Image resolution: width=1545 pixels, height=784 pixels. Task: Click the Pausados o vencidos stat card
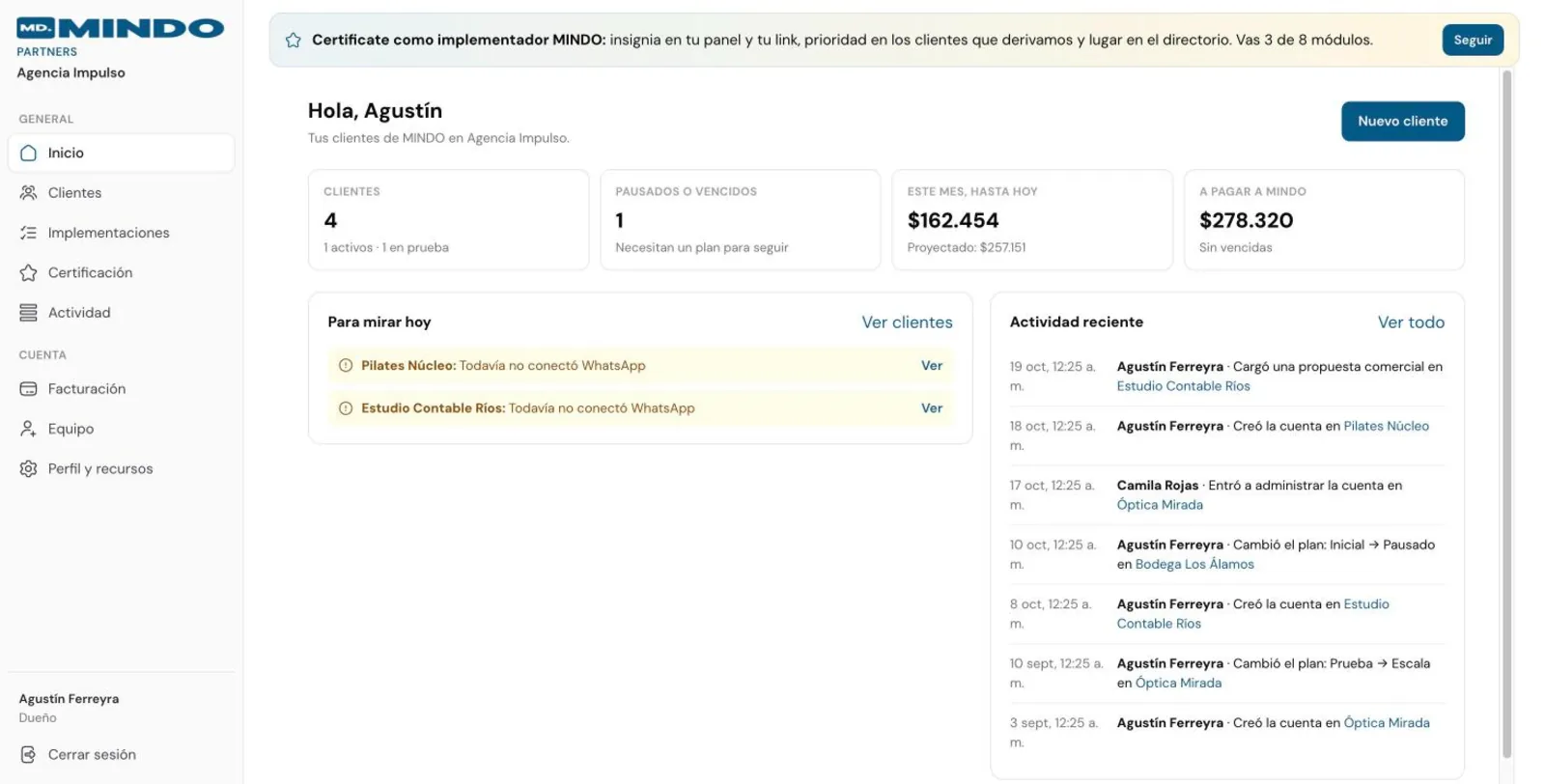pos(741,220)
